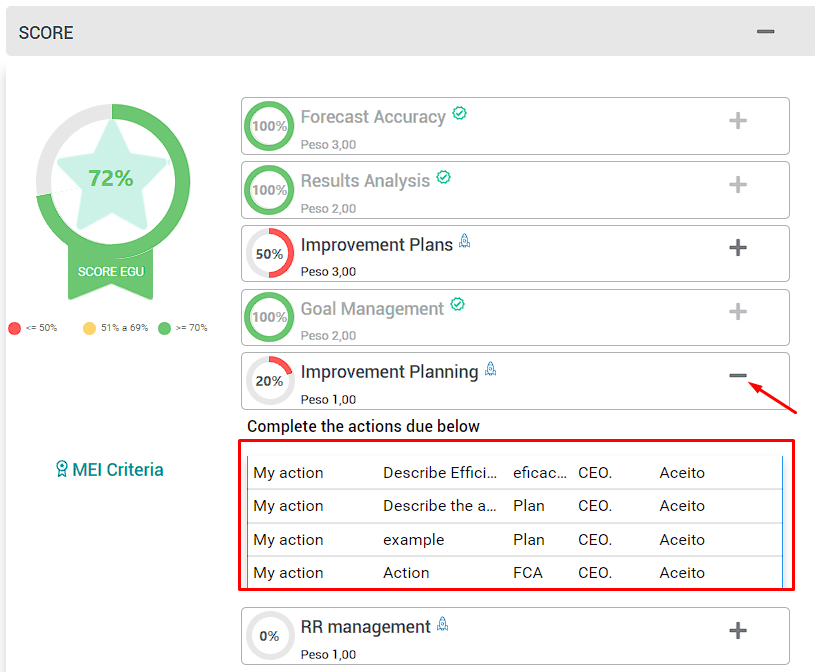Click the verified check icon next to Results Analysis

click(443, 177)
